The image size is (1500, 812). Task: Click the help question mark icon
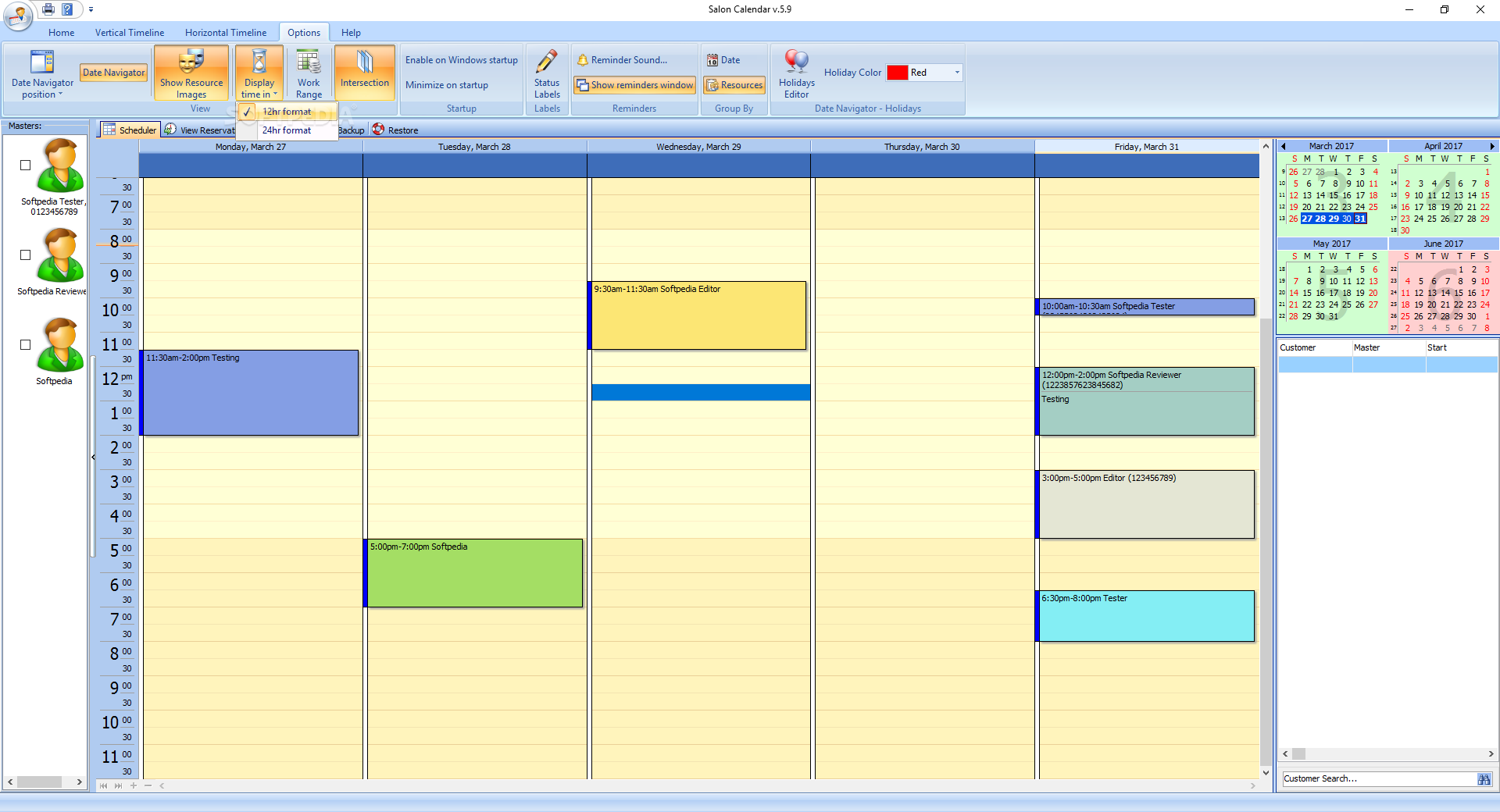(68, 9)
